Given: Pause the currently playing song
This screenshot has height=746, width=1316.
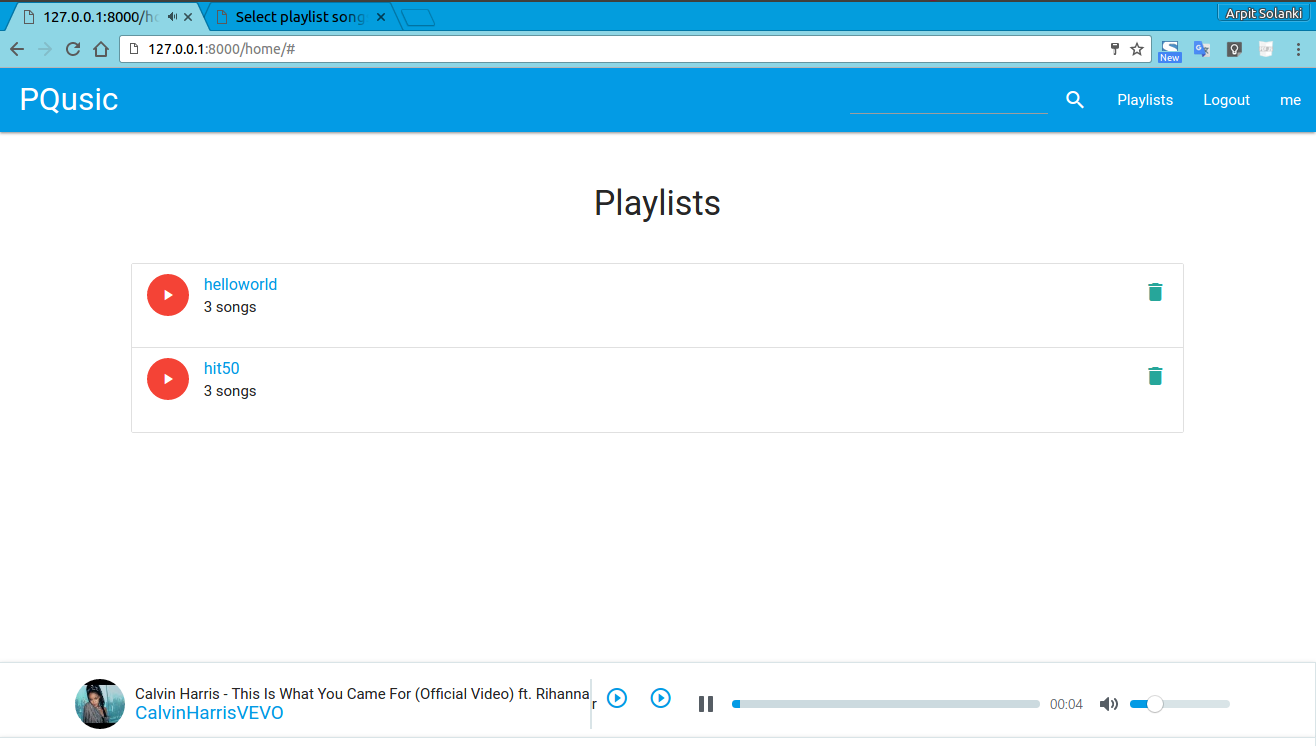Looking at the screenshot, I should pos(706,704).
